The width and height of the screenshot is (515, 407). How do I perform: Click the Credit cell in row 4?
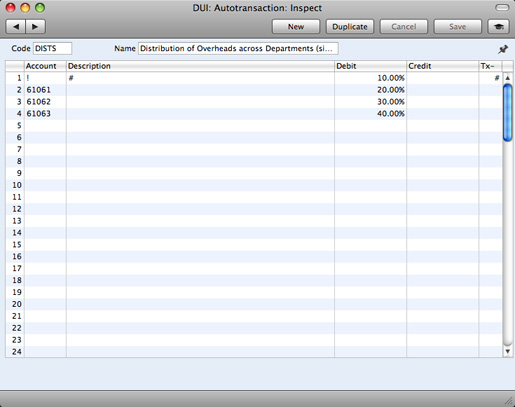442,114
